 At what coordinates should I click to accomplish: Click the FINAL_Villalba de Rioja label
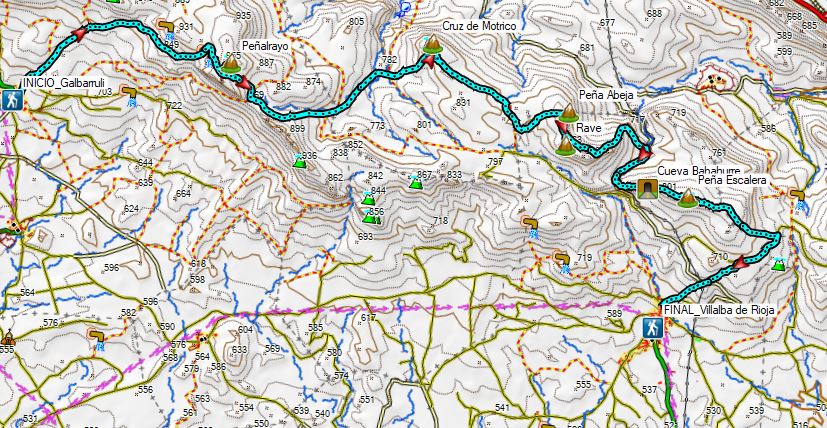click(718, 311)
